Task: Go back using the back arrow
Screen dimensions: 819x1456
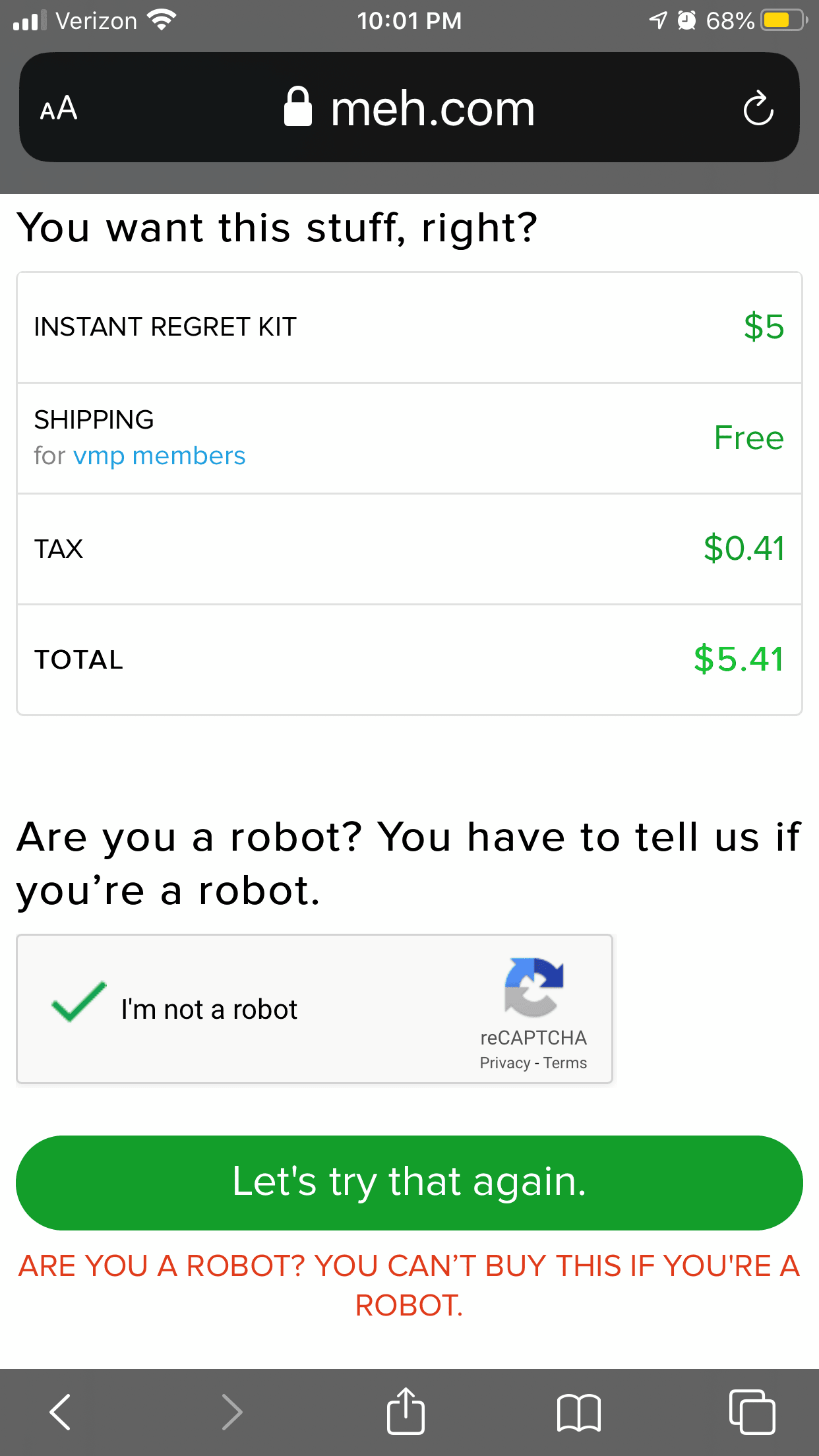Action: coord(60,1412)
